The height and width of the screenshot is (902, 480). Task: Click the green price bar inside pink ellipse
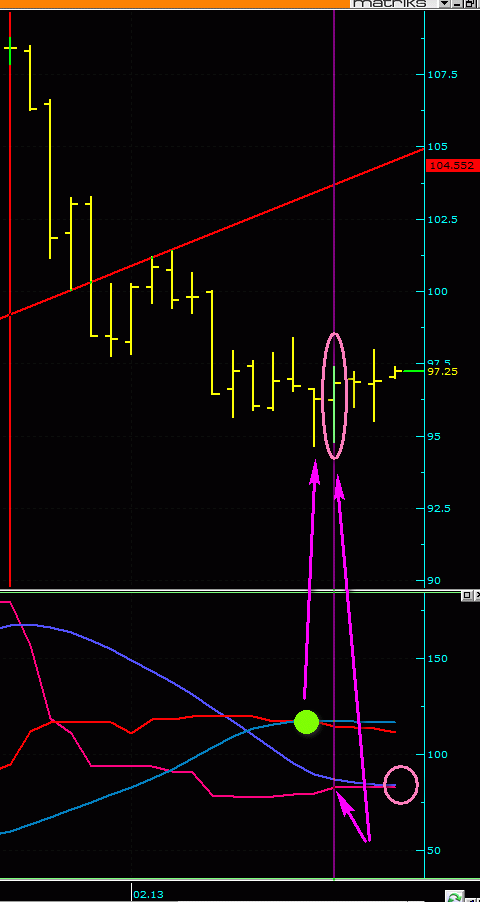(334, 404)
